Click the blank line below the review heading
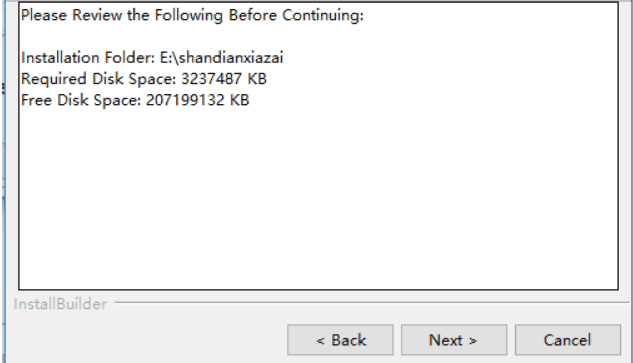Viewport: 633px width, 363px height. pos(318,36)
